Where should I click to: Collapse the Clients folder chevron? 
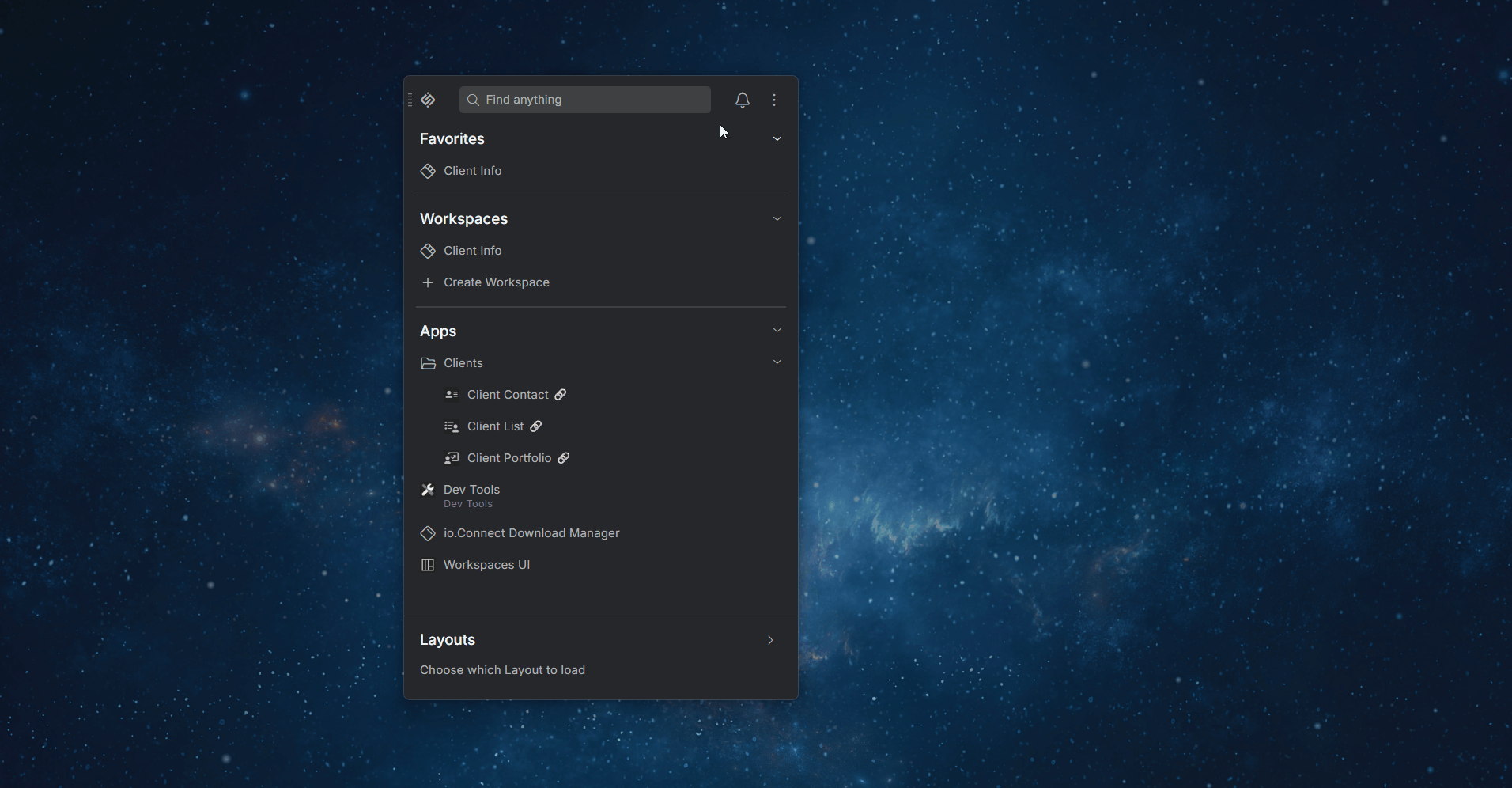tap(777, 362)
